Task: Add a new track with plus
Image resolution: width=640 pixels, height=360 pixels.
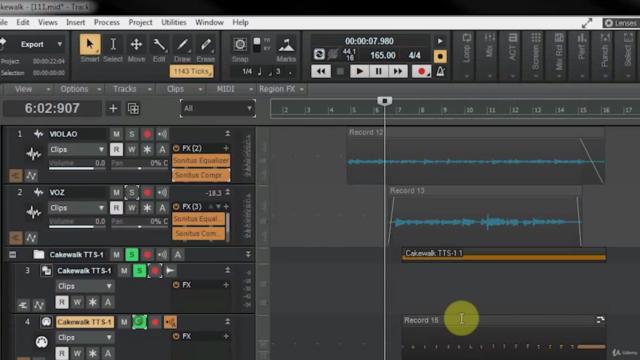Action: pyautogui.click(x=113, y=109)
